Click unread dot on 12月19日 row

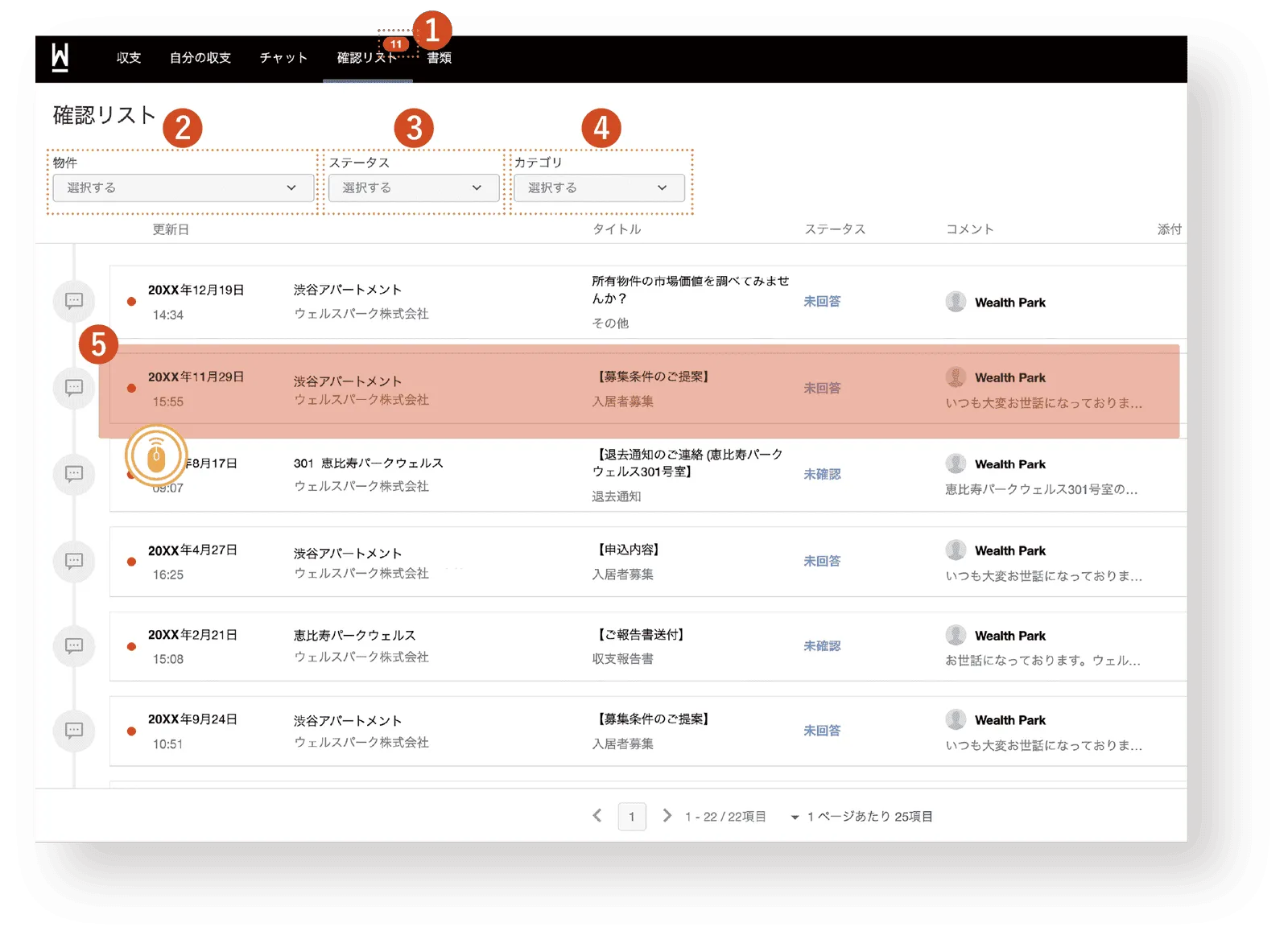[131, 302]
